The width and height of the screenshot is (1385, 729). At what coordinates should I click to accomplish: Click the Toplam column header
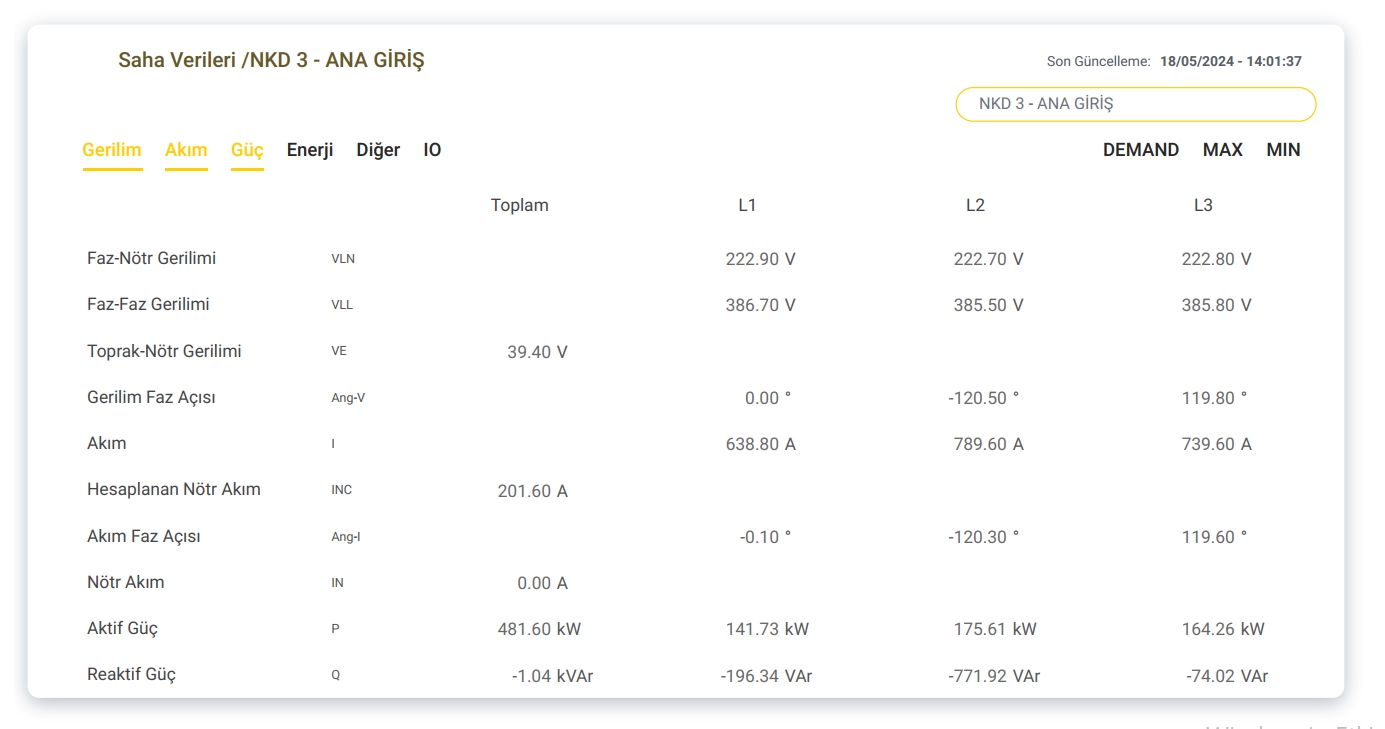pos(519,205)
